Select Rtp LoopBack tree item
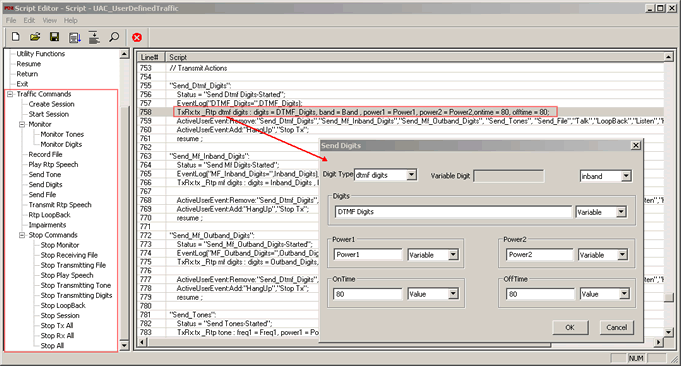Viewport: 681px width, 366px height. click(x=50, y=215)
